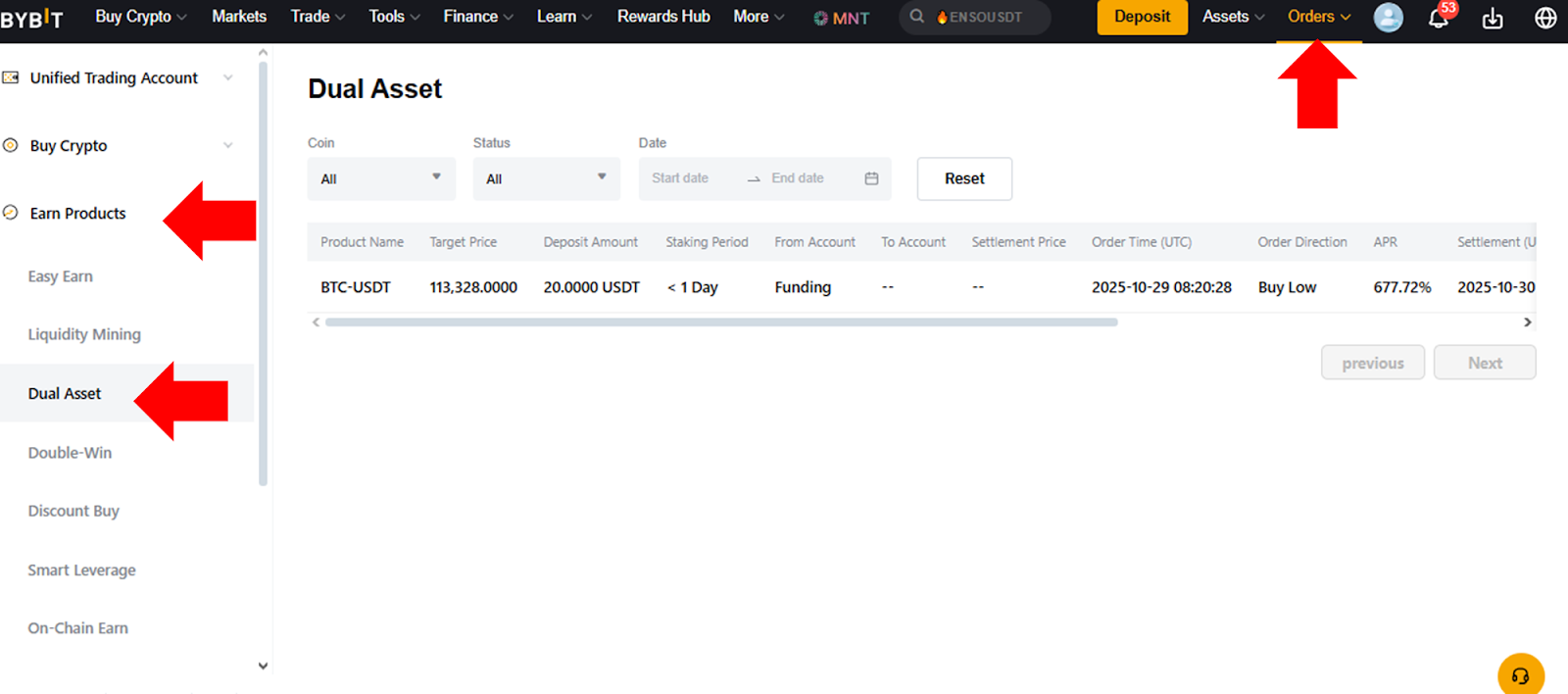Open notifications bell with 53 badge
1568x694 pixels.
click(x=1439, y=17)
